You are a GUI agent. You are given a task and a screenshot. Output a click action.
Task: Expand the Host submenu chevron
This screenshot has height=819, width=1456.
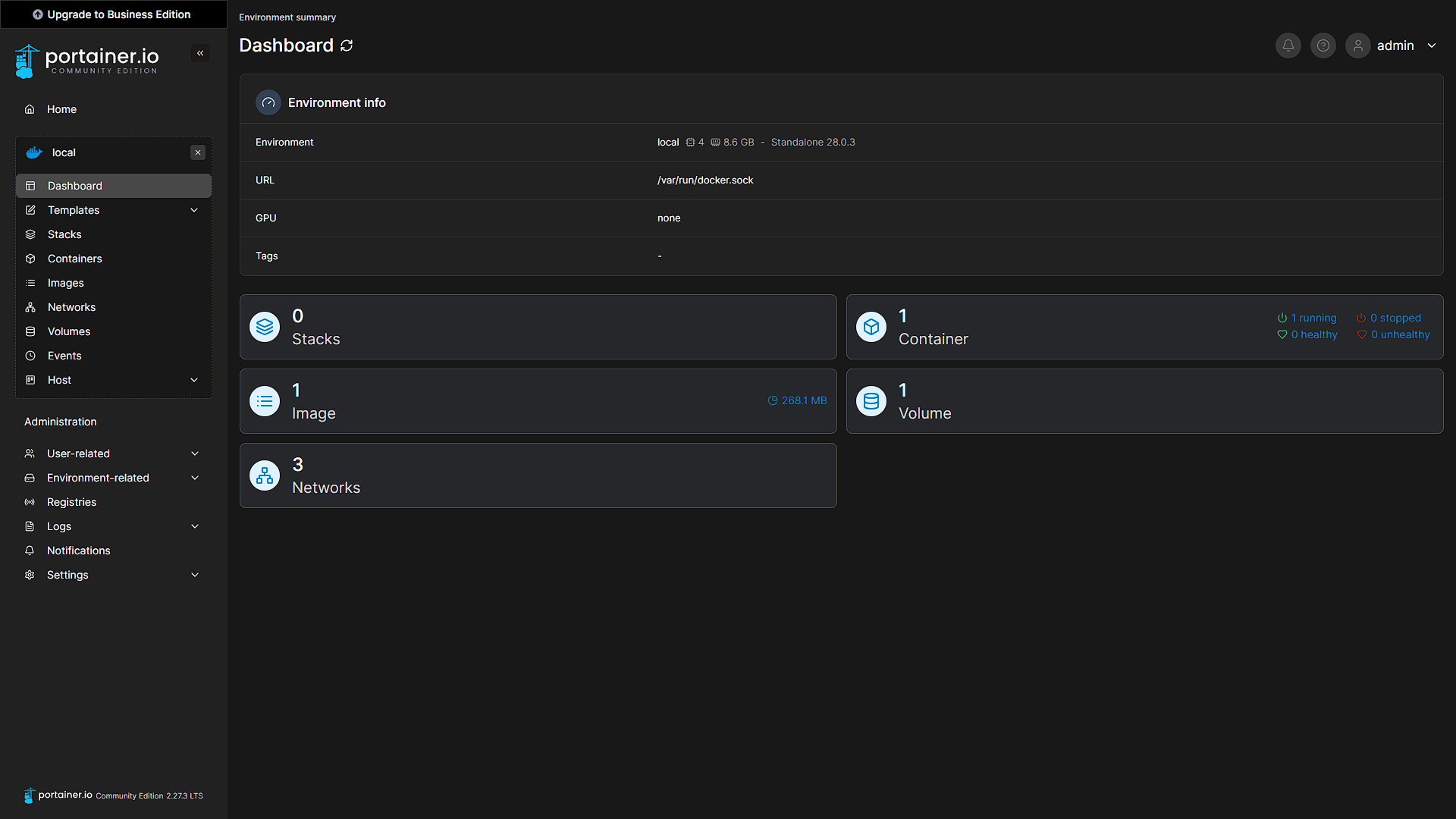coord(194,380)
